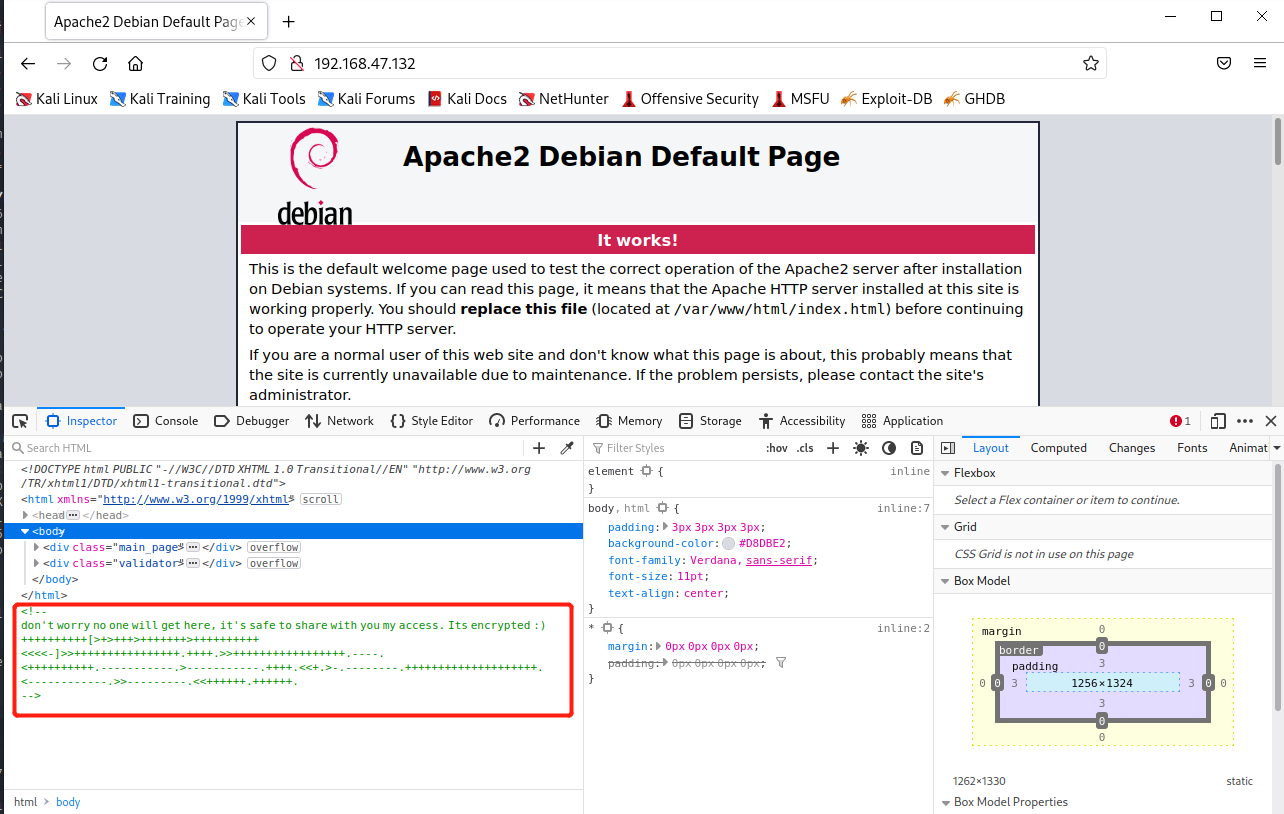
Task: Collapse the three-pane sidebar toggle
Action: (948, 448)
